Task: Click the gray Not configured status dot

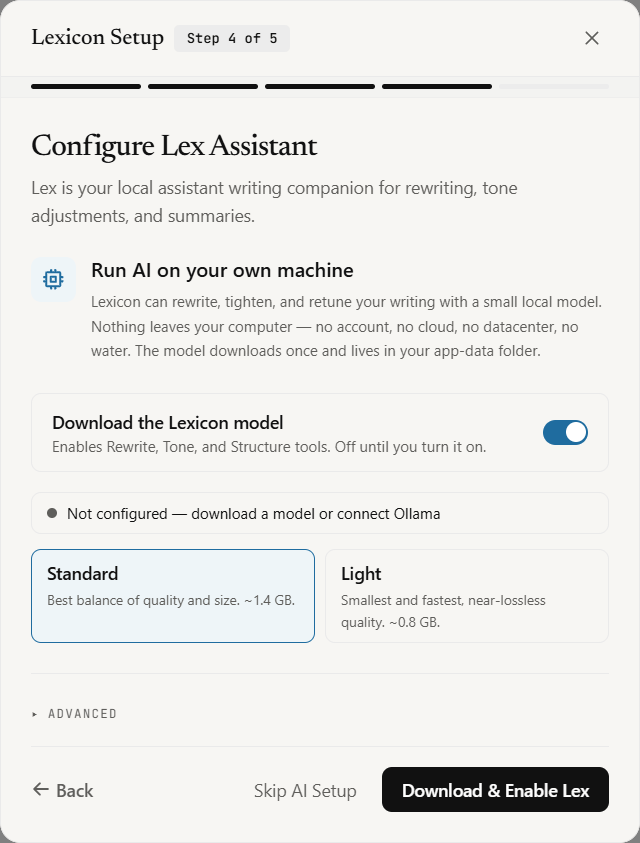Action: (x=52, y=513)
